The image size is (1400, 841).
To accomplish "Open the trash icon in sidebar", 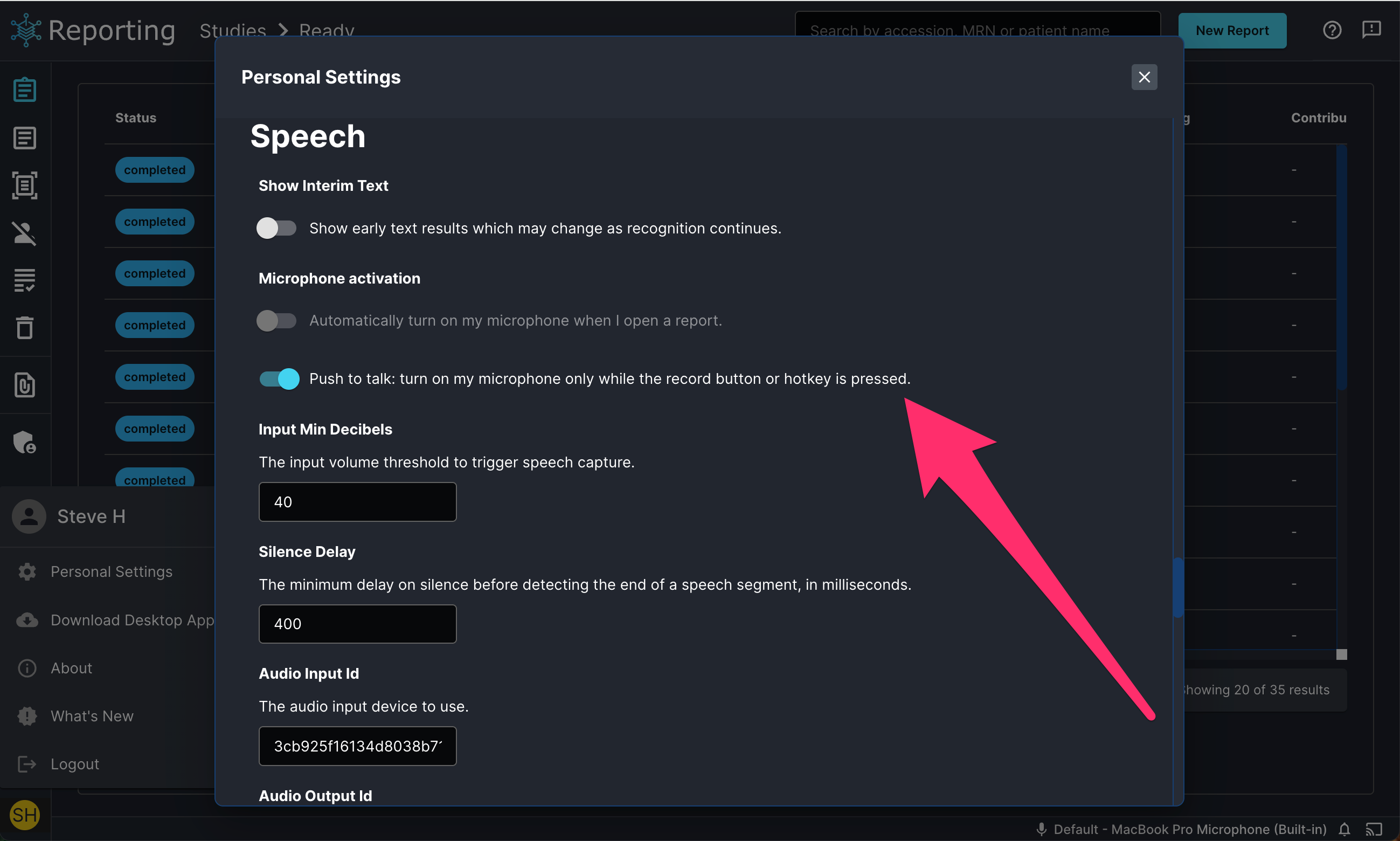I will pyautogui.click(x=25, y=328).
